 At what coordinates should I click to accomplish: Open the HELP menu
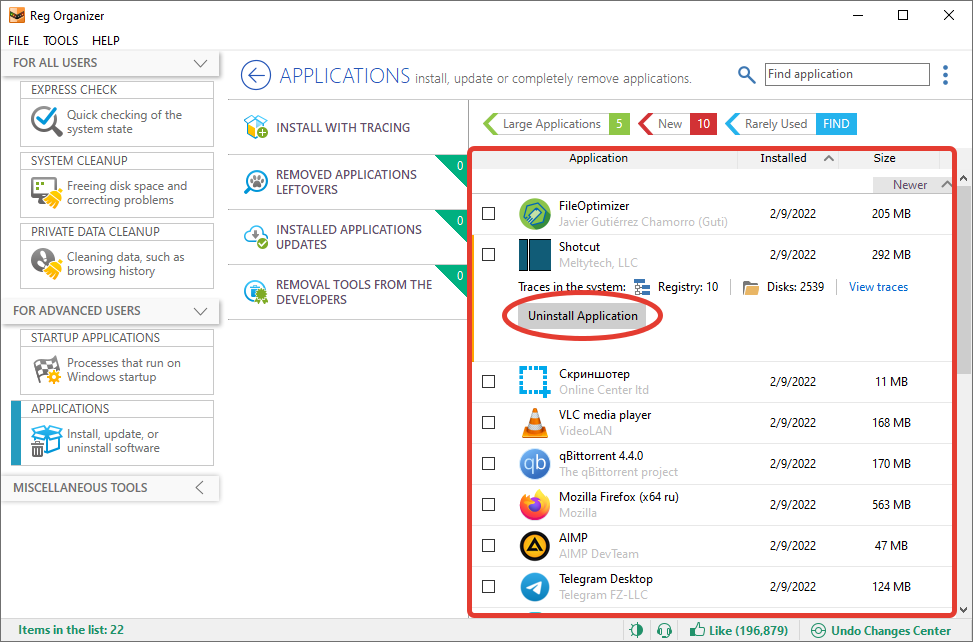coord(105,41)
